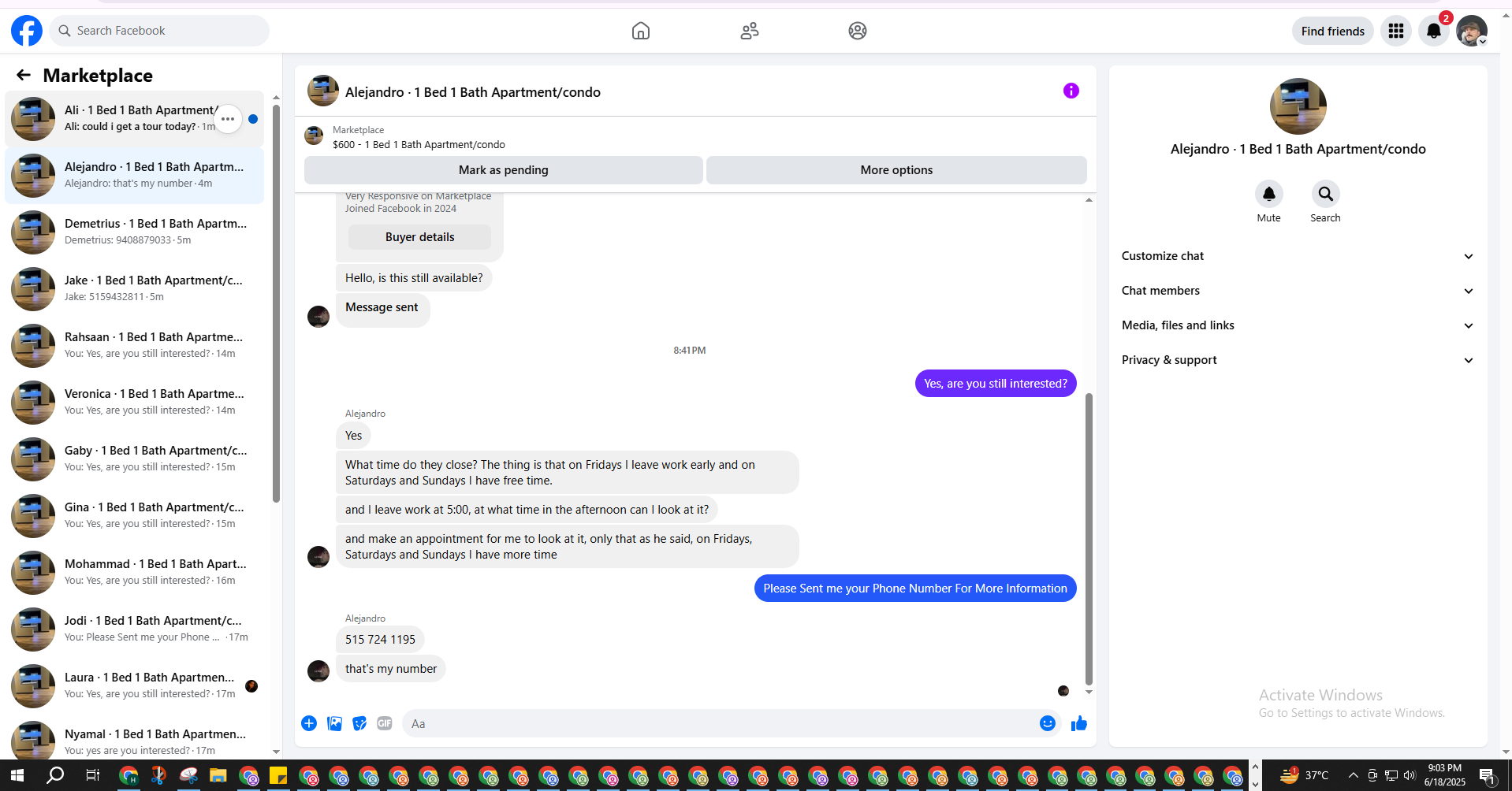Screen dimensions: 1512x791
Task: Open conversation options for Ali's chat
Action: pyautogui.click(x=228, y=119)
